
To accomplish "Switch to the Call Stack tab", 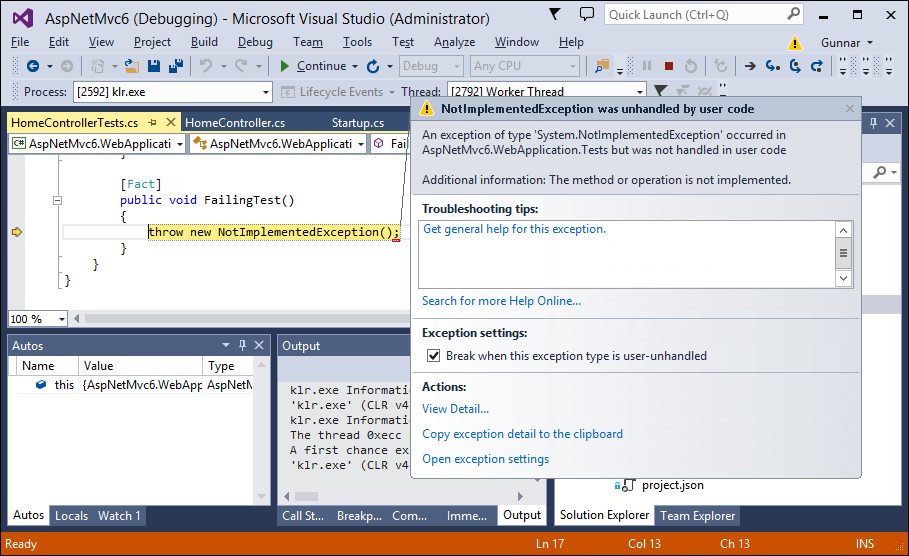I will [x=303, y=515].
